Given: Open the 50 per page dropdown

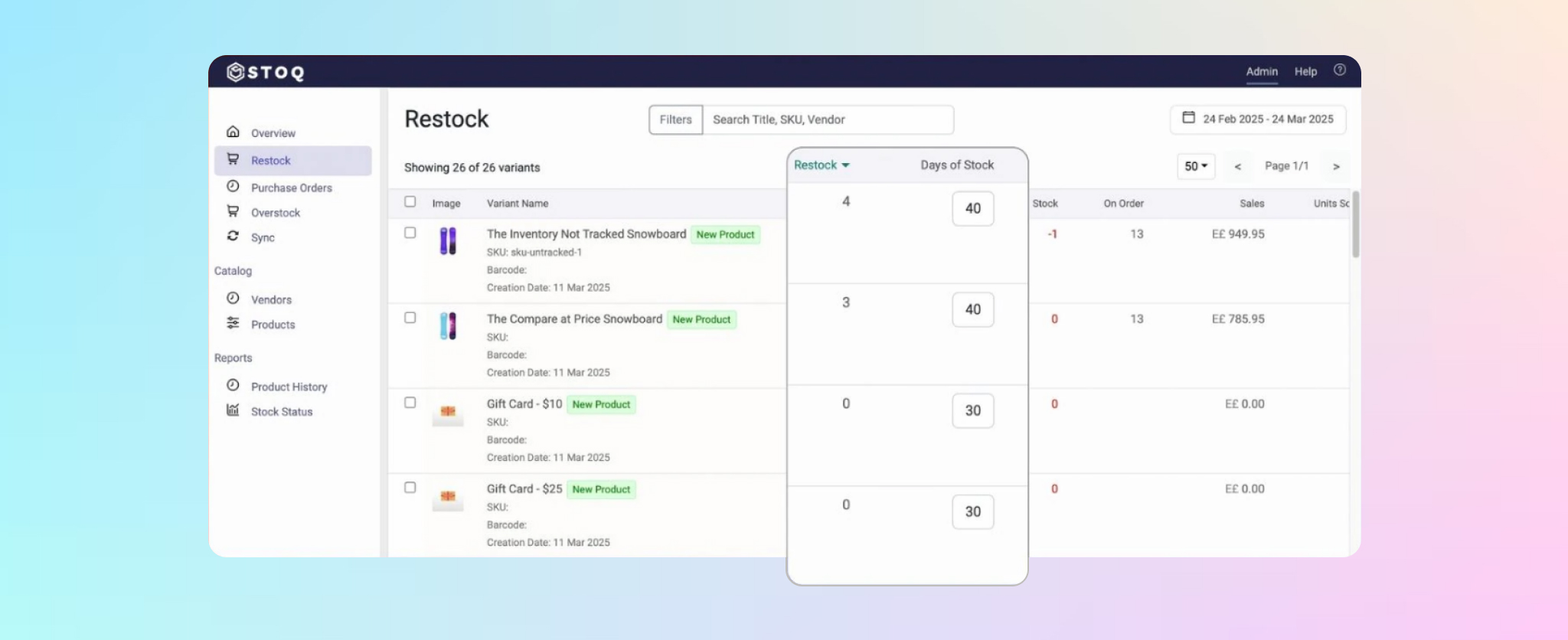Looking at the screenshot, I should 1195,166.
